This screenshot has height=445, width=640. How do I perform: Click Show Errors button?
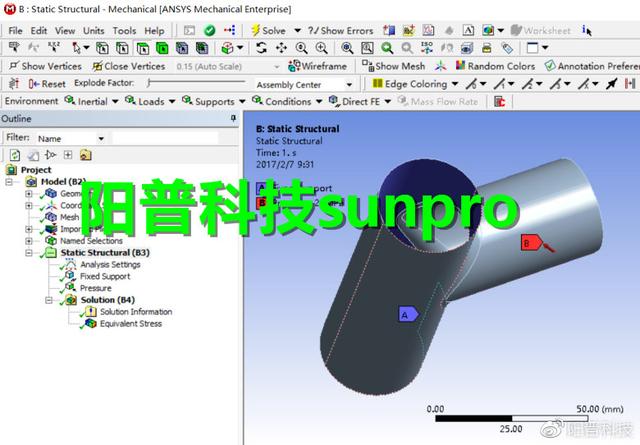[340, 31]
